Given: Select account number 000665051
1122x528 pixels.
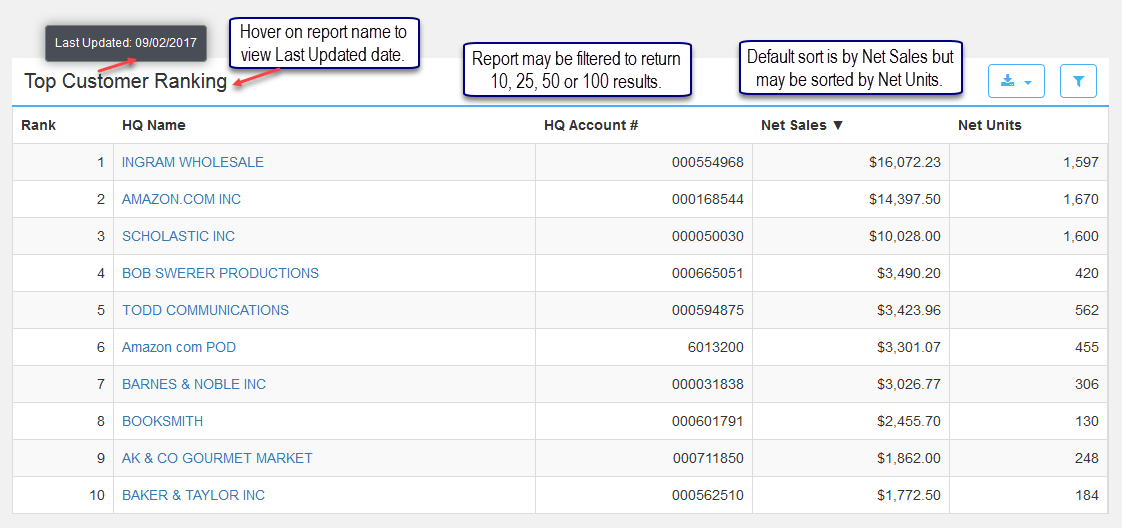Looking at the screenshot, I should [x=708, y=273].
